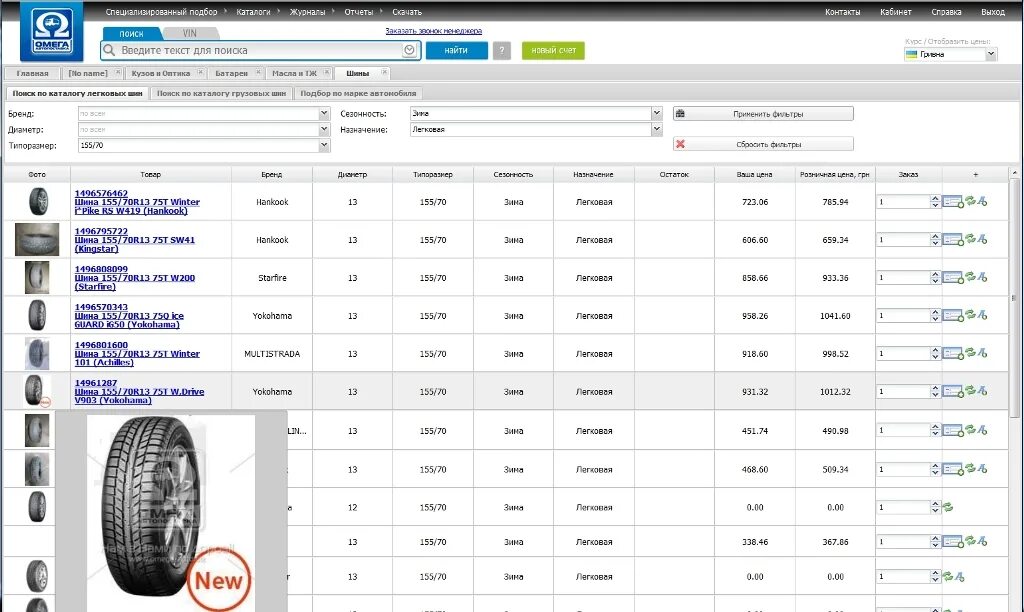Select Подбор по марке автомобиля tab
The height and width of the screenshot is (612, 1024).
(x=358, y=93)
